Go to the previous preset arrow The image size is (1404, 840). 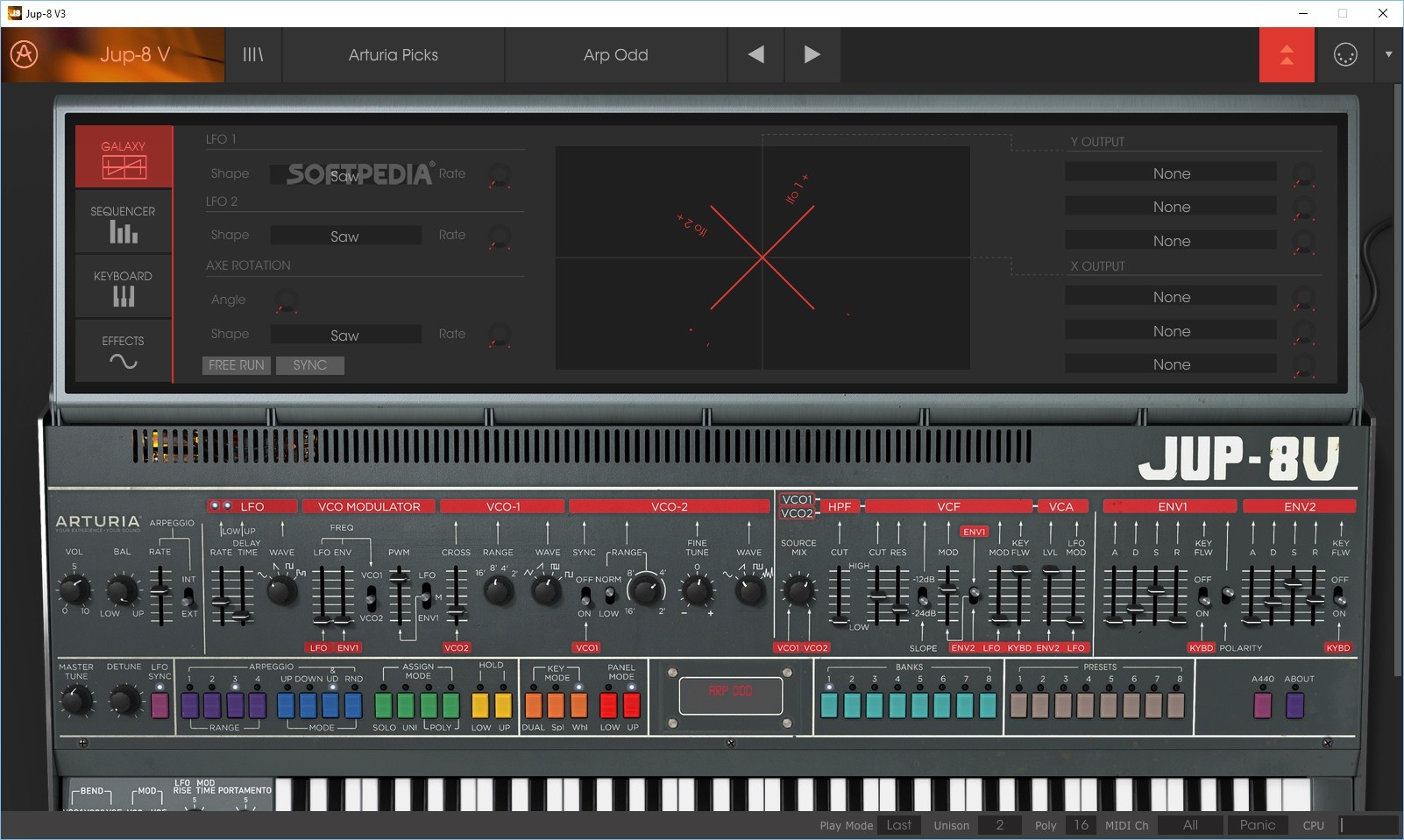click(755, 54)
